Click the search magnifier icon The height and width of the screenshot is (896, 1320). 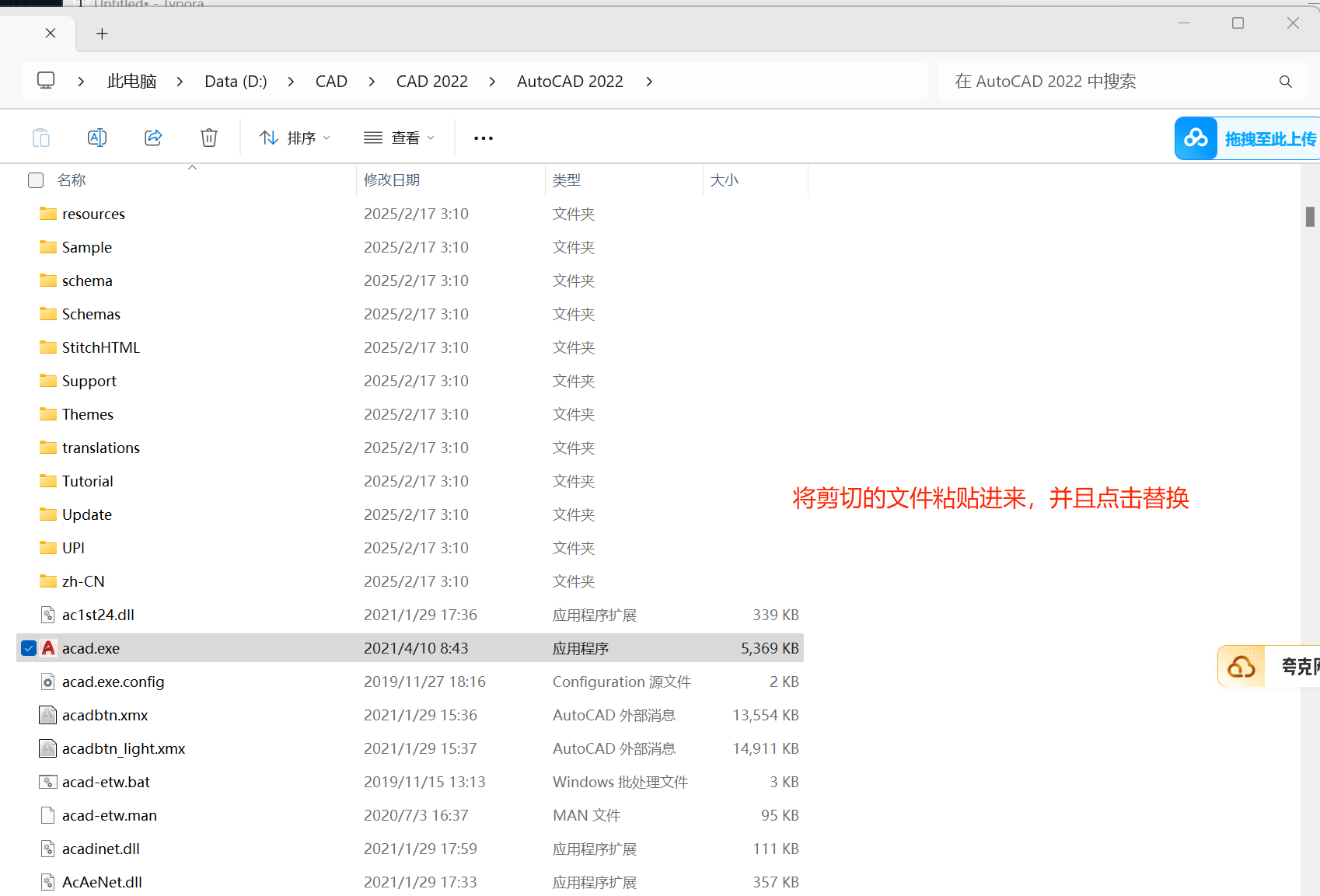click(x=1286, y=82)
